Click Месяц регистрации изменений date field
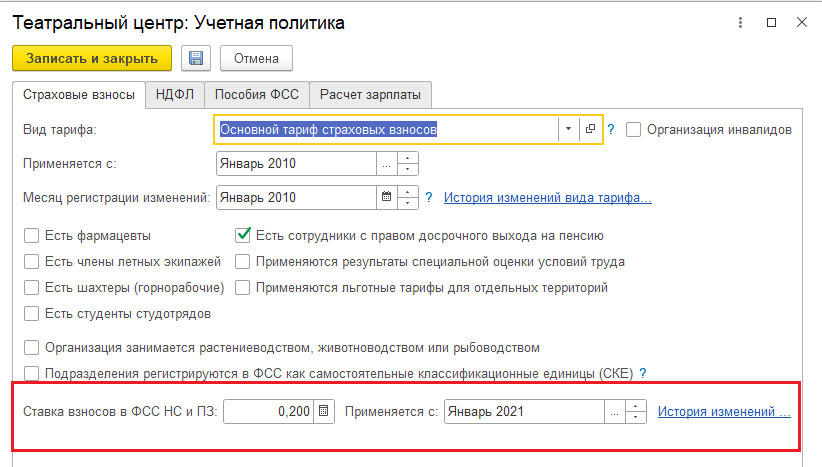This screenshot has height=467, width=822. pos(296,198)
